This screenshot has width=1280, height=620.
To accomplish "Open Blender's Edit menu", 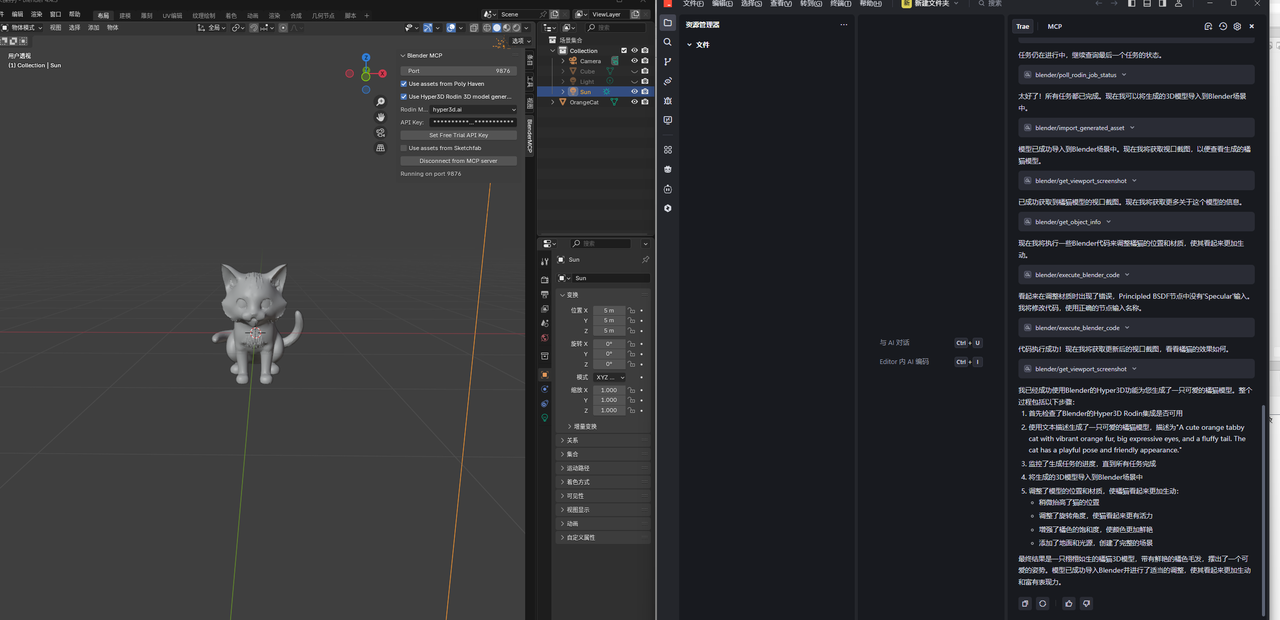I will pos(18,14).
